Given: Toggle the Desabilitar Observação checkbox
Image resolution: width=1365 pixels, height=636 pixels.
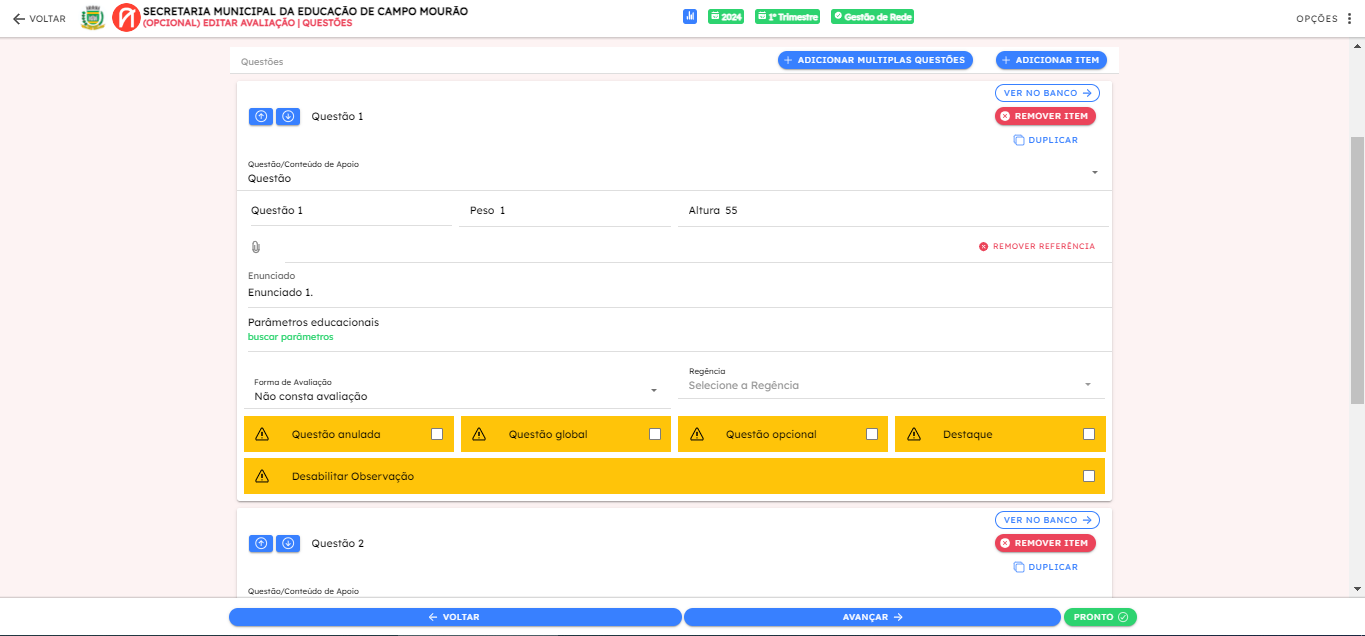Looking at the screenshot, I should pyautogui.click(x=1089, y=476).
